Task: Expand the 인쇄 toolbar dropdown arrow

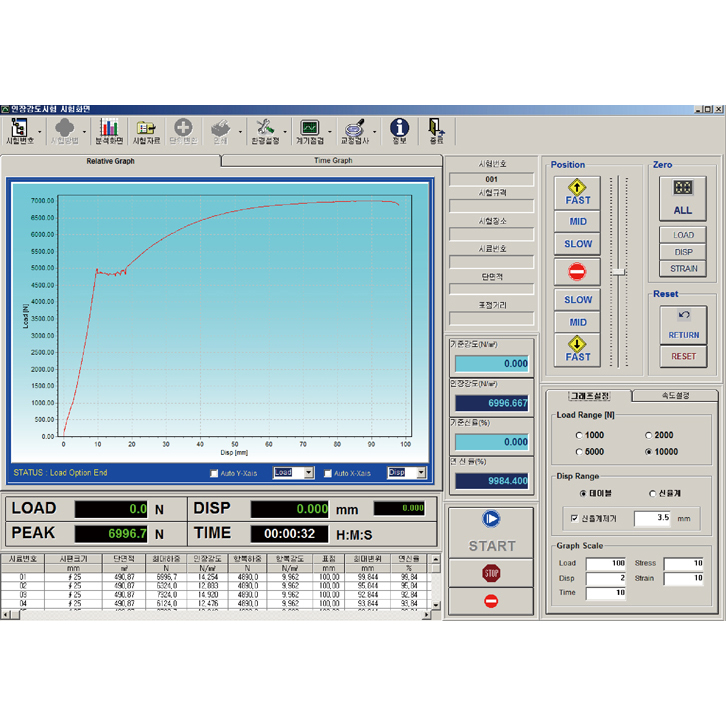Action: (240, 132)
